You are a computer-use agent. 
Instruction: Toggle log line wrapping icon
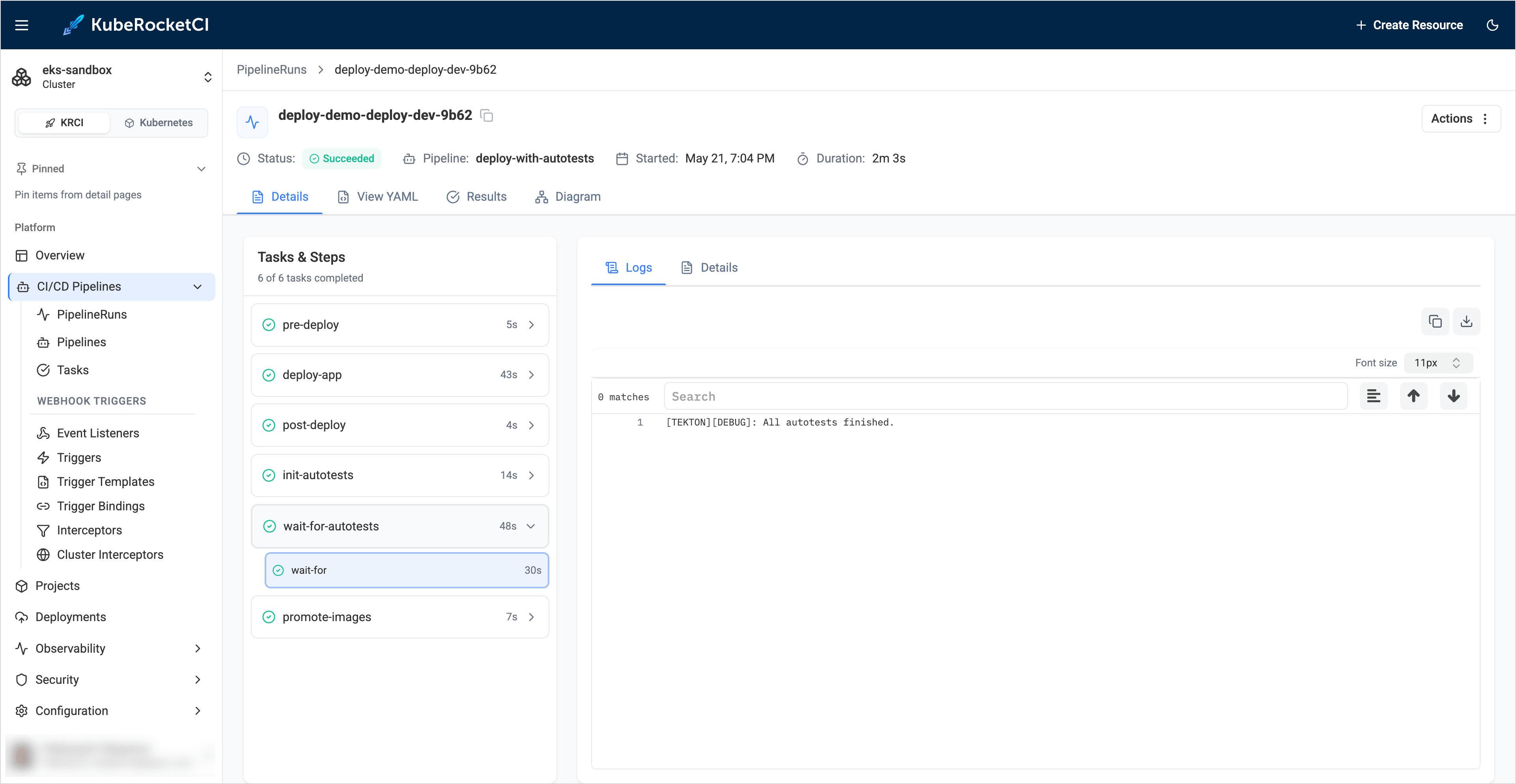1373,396
